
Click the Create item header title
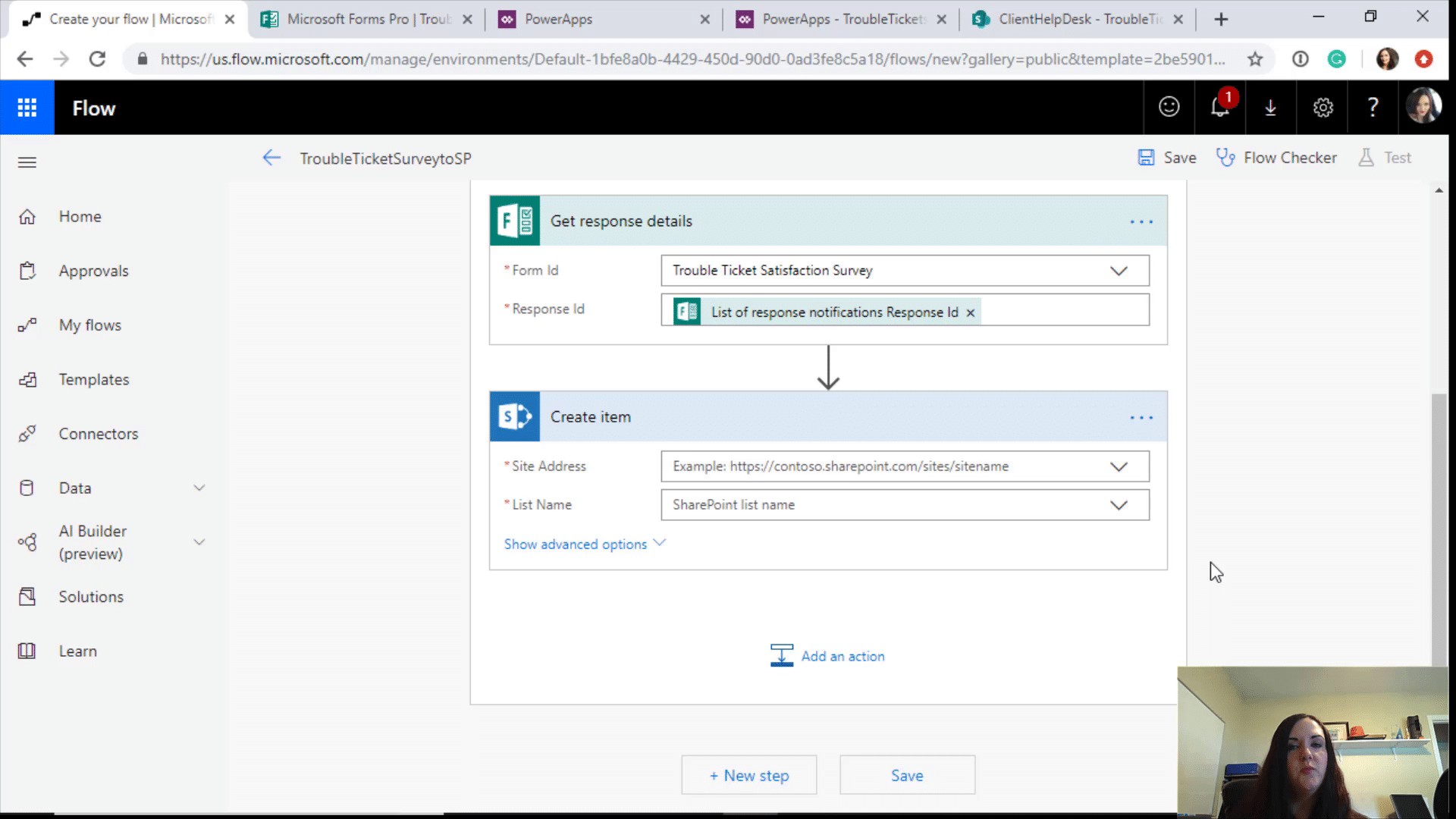[x=591, y=417]
